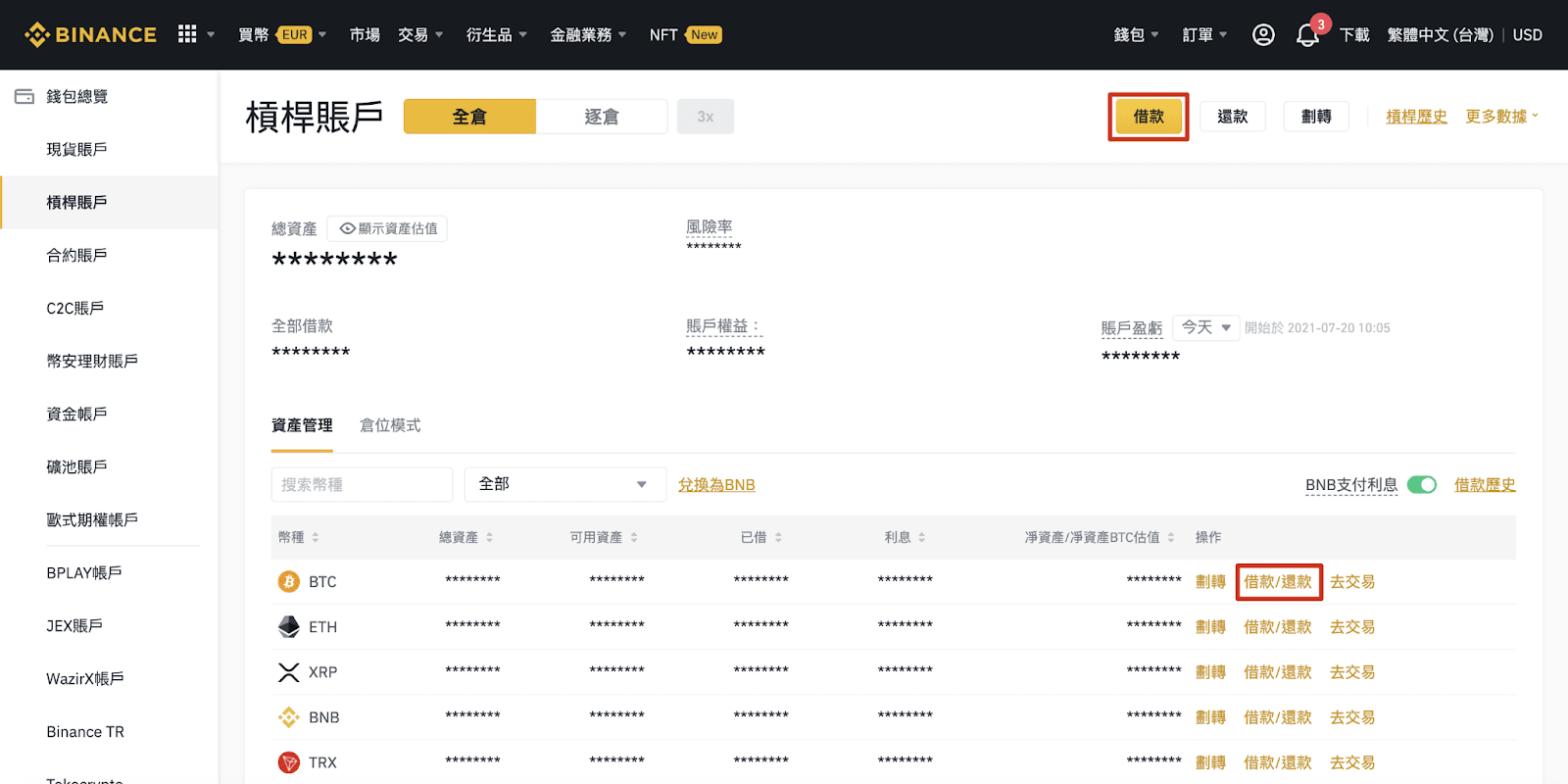
Task: Toggle 顯示資產估值 eye button
Action: tap(387, 228)
